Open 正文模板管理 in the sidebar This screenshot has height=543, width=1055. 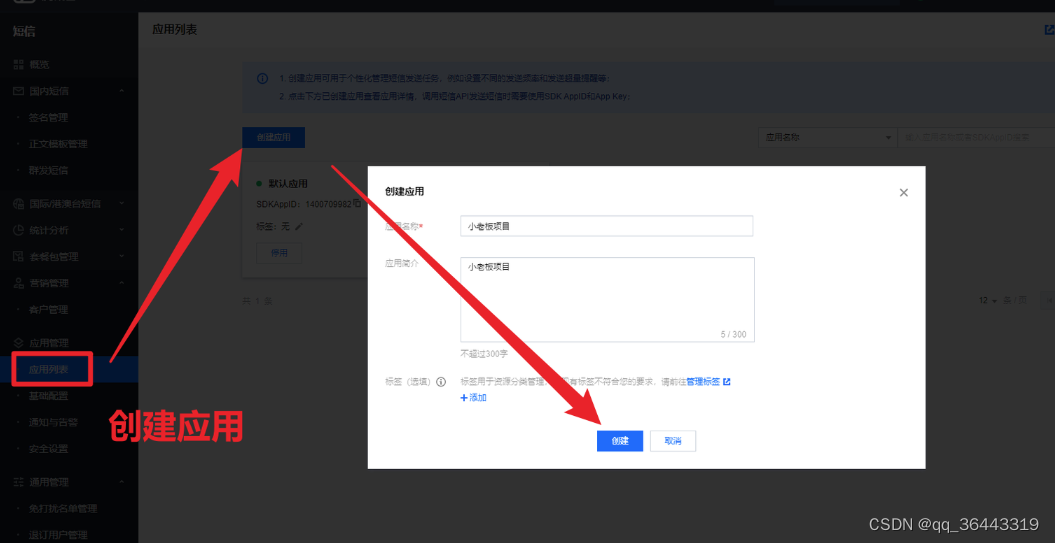tap(58, 144)
